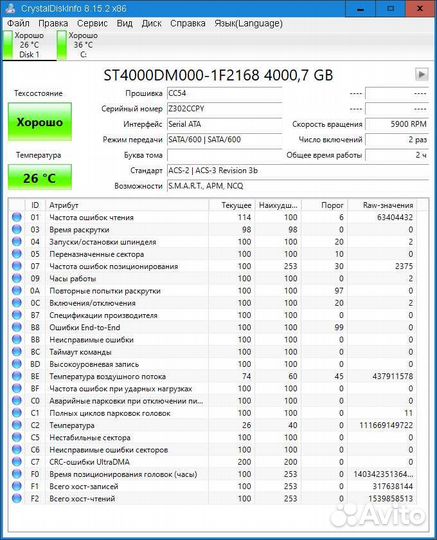Click status icon of row C5 Нестабильные сектора
This screenshot has height=540, width=437.
pos(17,437)
